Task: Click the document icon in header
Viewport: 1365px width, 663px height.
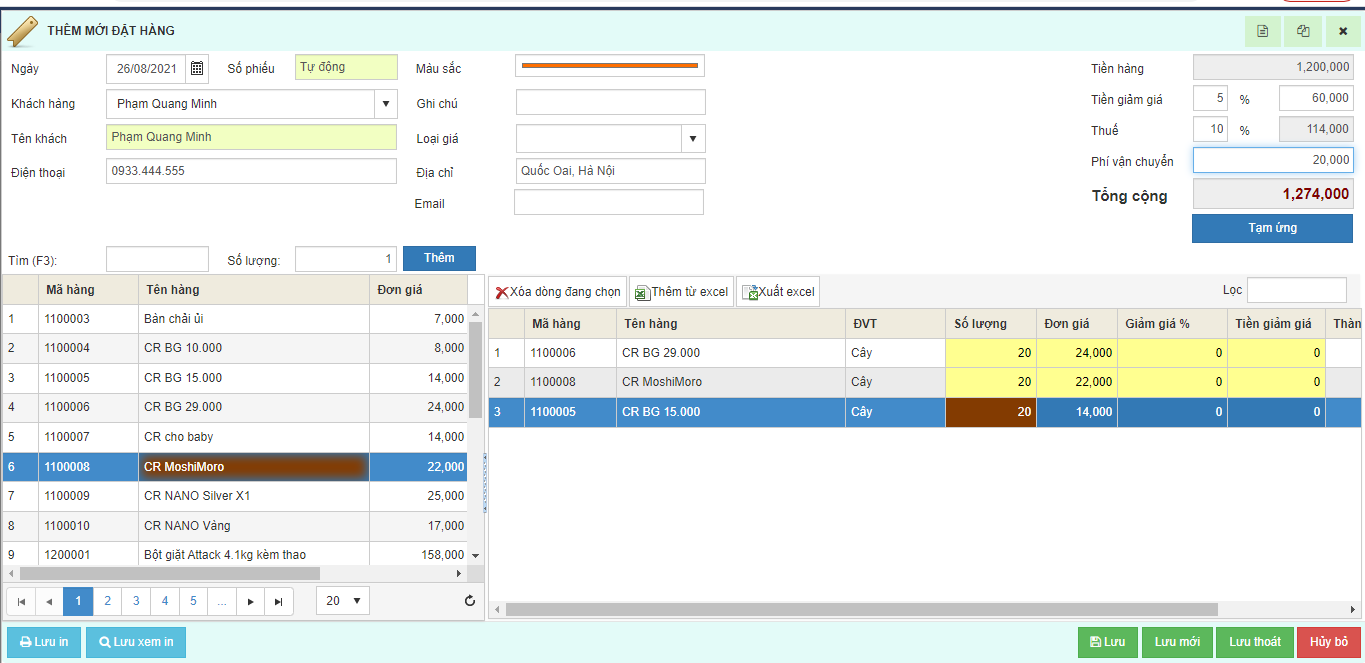Action: 1262,31
